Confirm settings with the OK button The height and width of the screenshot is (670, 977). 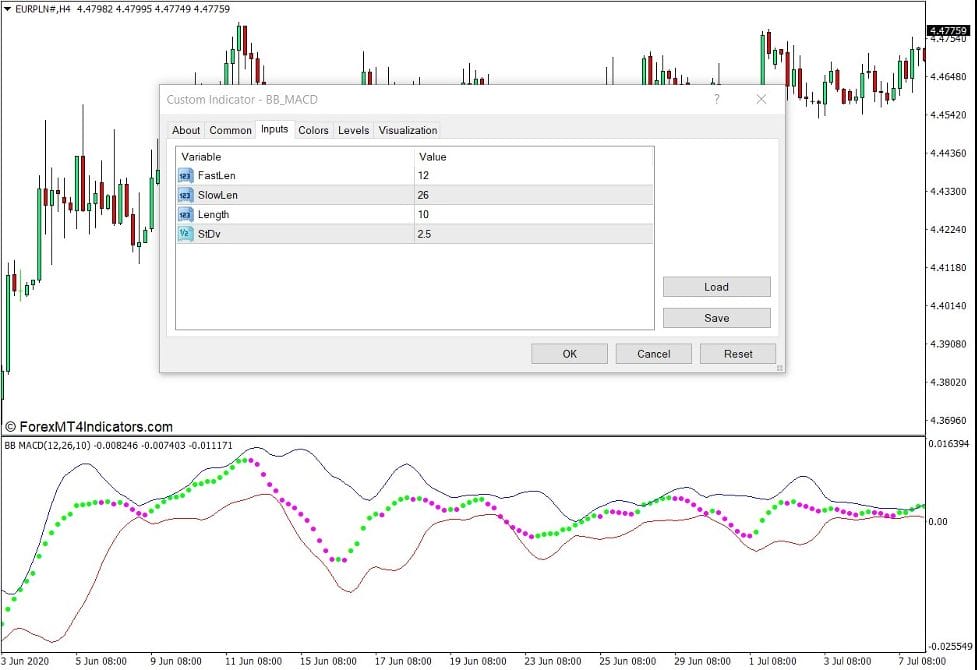pyautogui.click(x=569, y=353)
